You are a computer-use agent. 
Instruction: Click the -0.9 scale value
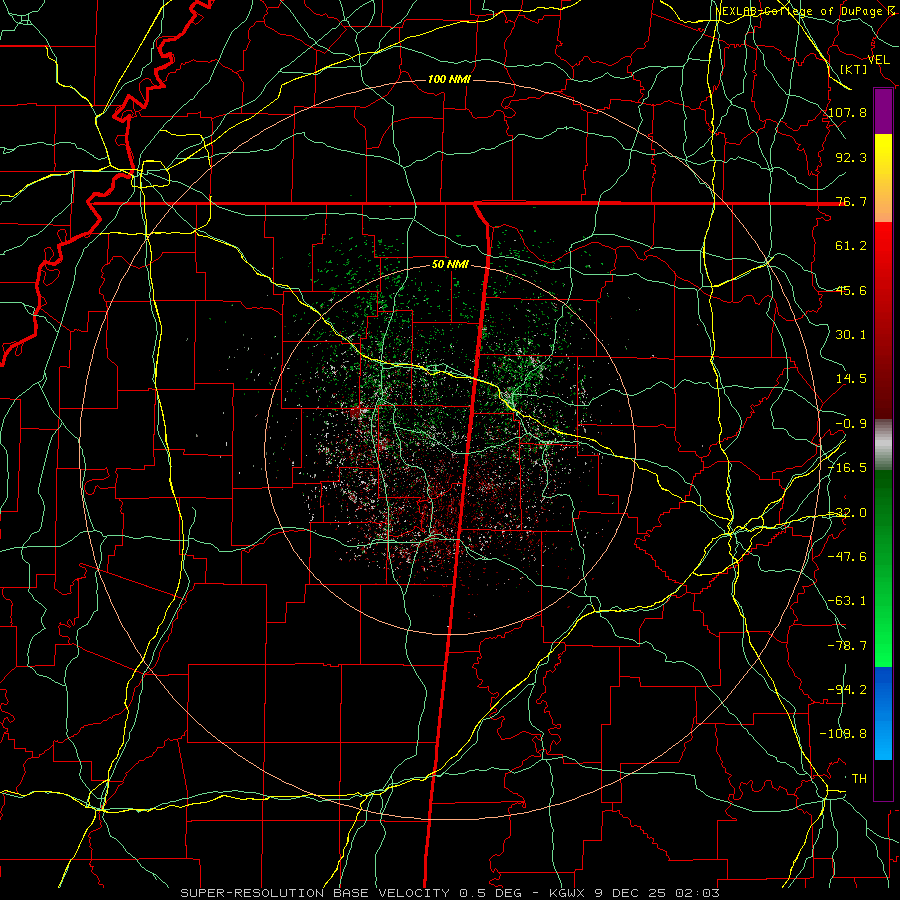pos(851,424)
